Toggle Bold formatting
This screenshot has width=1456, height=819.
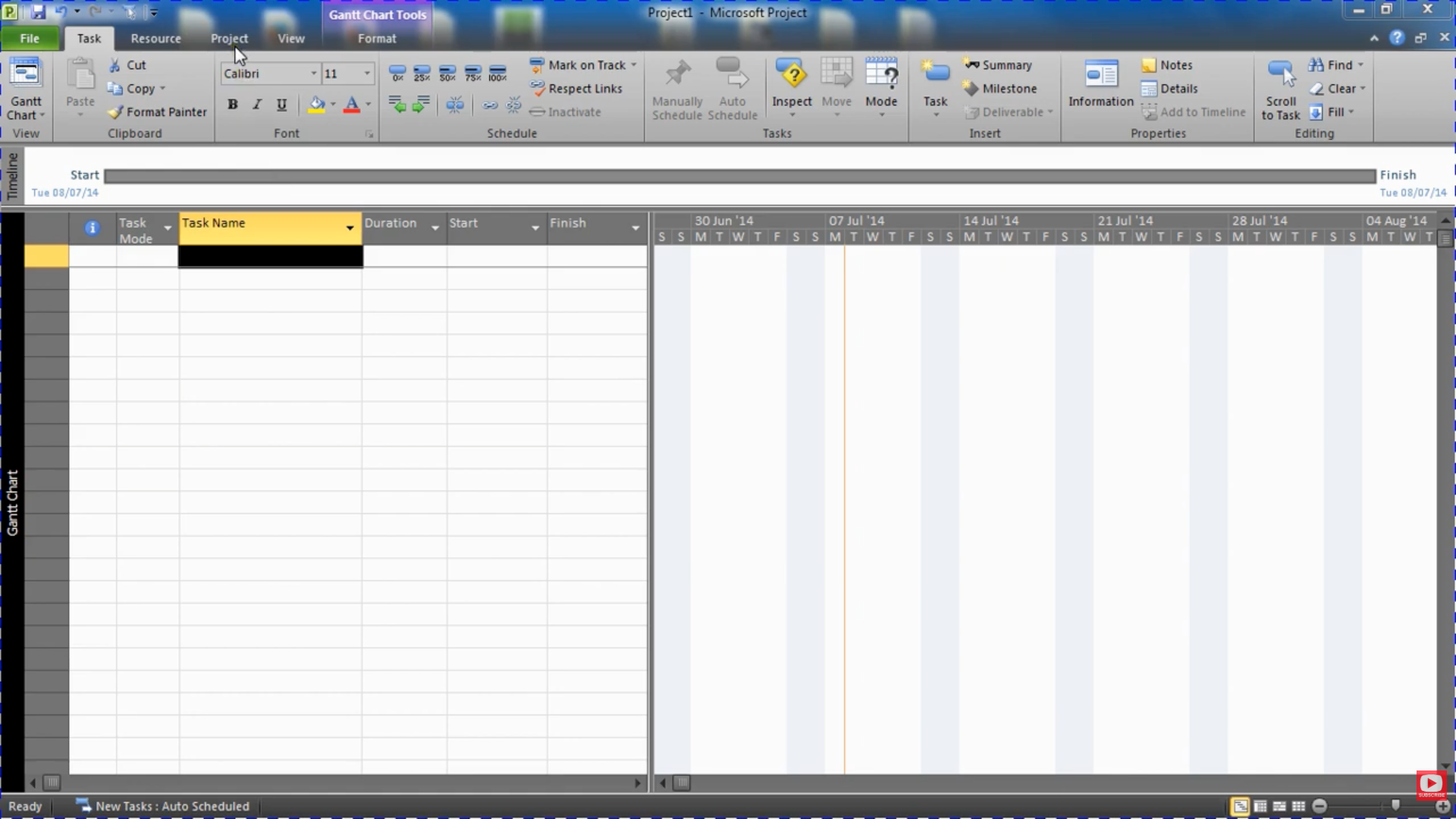(x=232, y=105)
